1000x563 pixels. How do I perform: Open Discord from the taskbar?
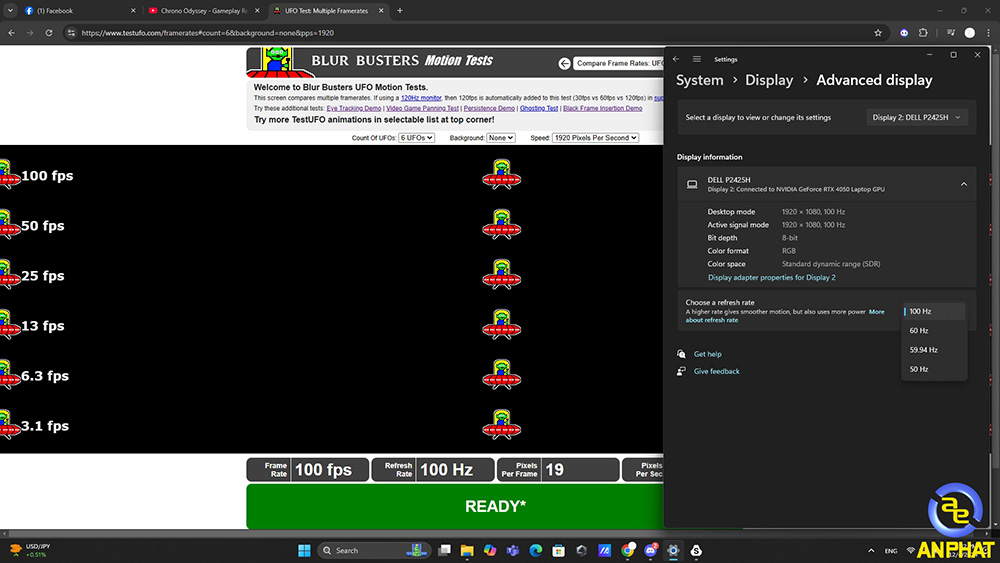tap(651, 550)
